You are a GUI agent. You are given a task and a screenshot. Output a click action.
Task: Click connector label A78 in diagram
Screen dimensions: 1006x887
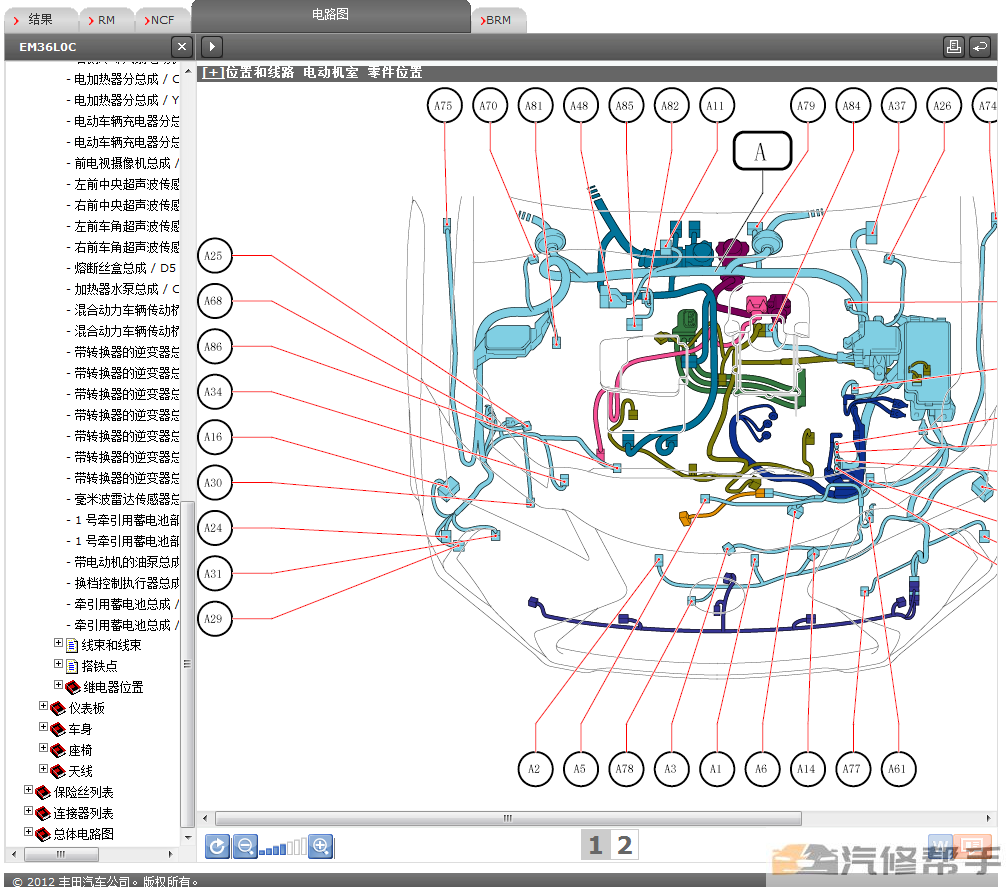click(x=626, y=768)
